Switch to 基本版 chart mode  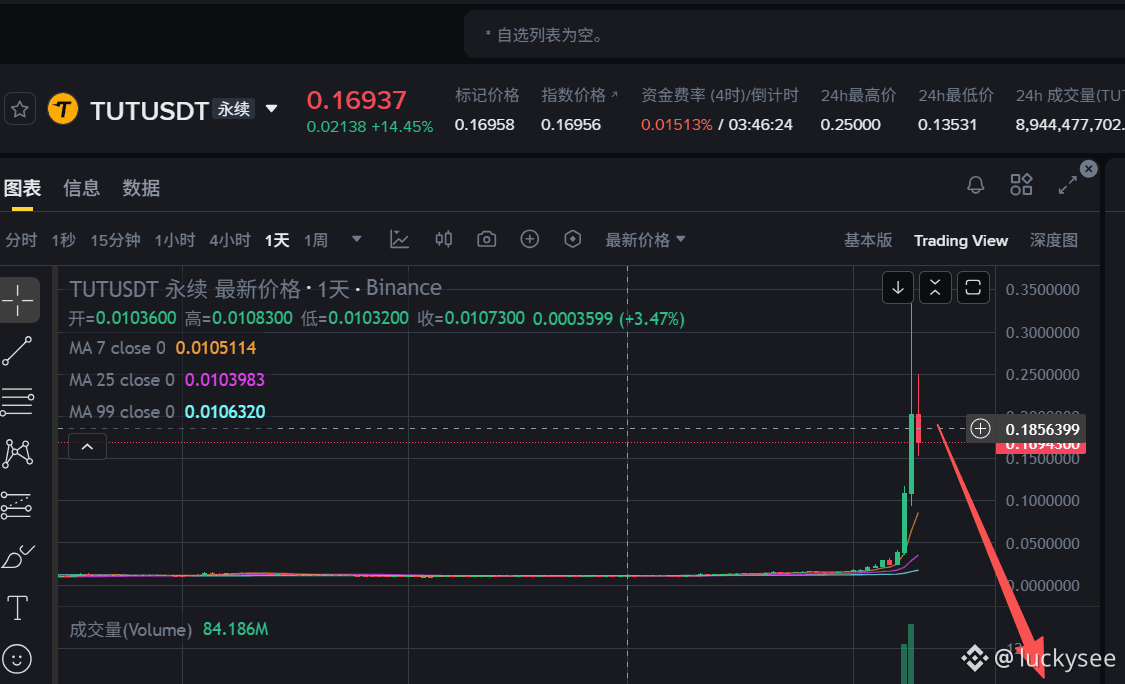[x=868, y=240]
